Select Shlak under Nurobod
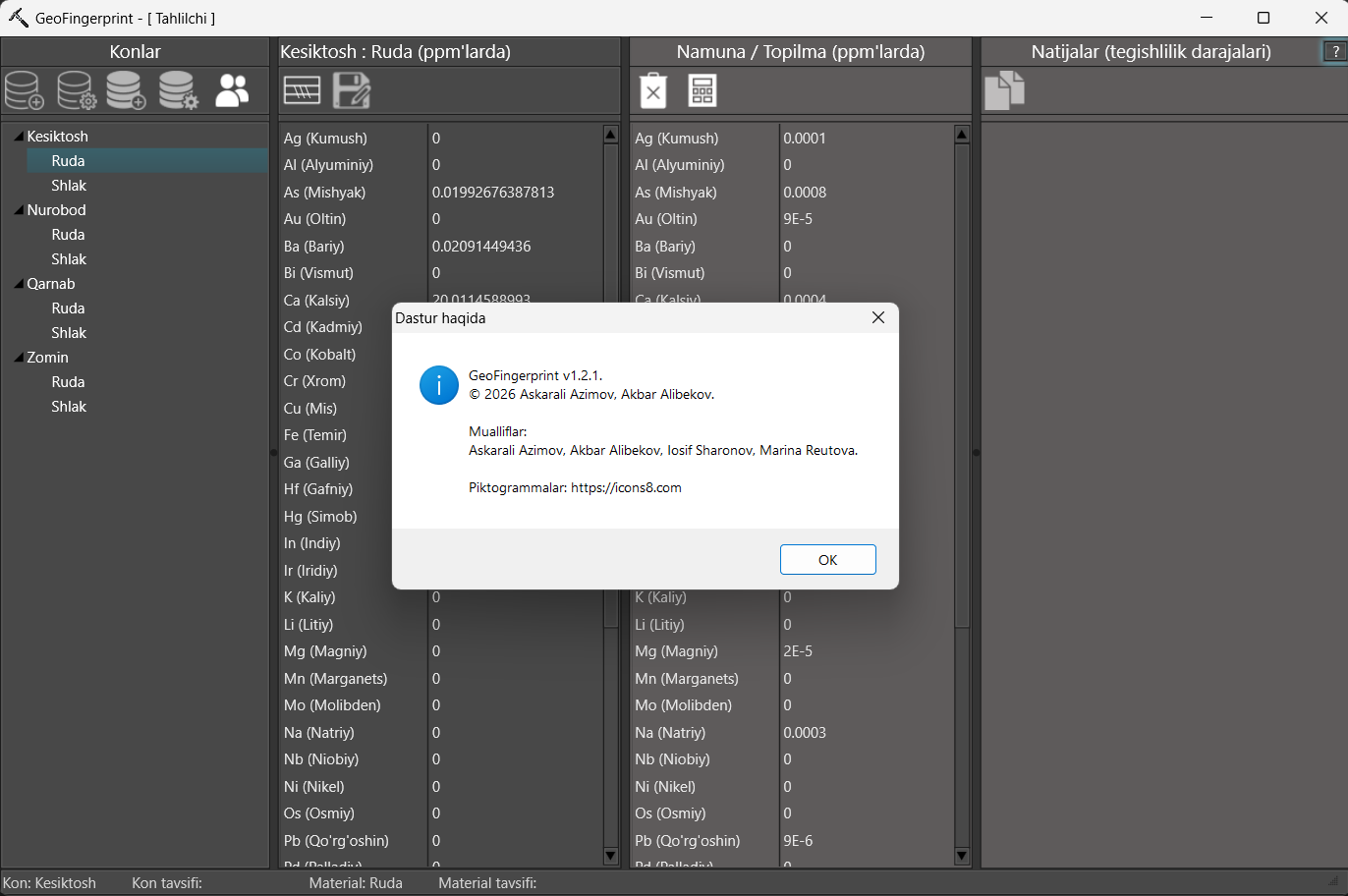The image size is (1348, 896). (x=69, y=259)
